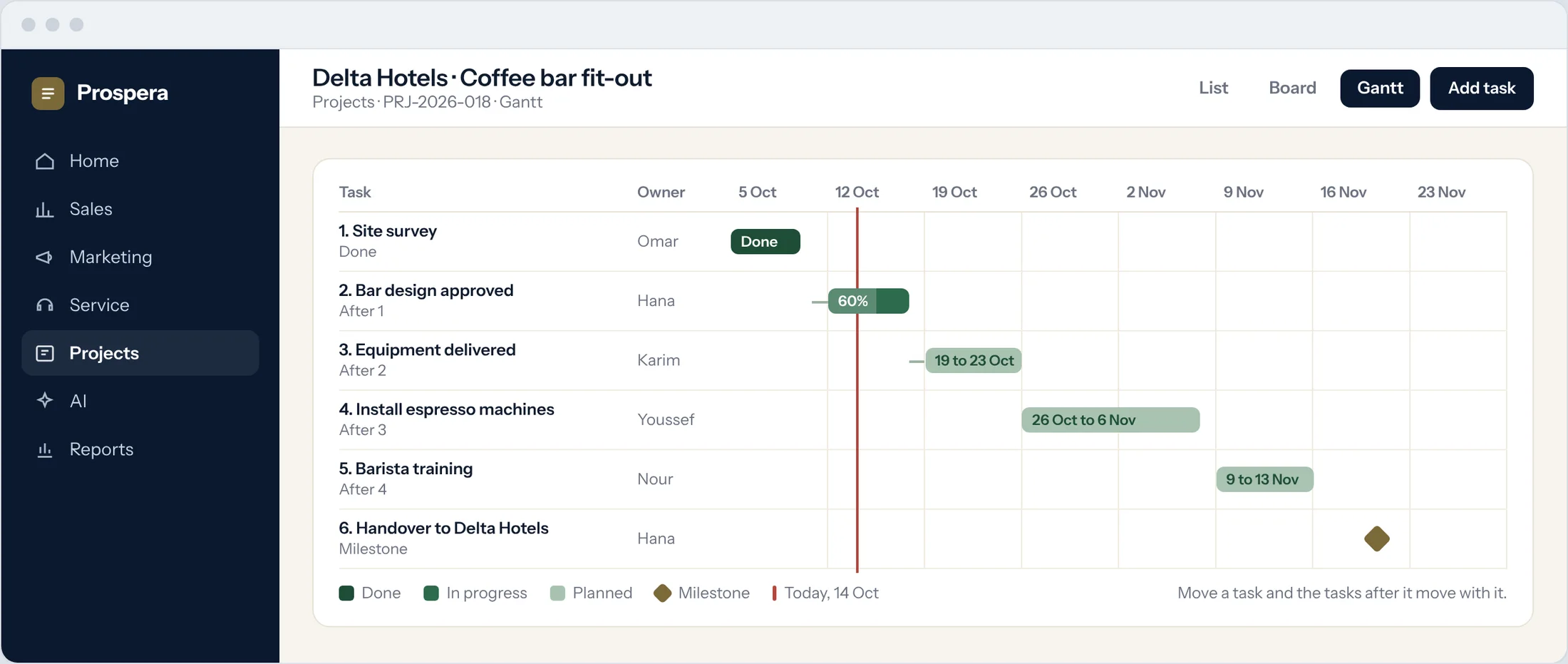Click the Today, 14 Oct legend entry

point(825,593)
